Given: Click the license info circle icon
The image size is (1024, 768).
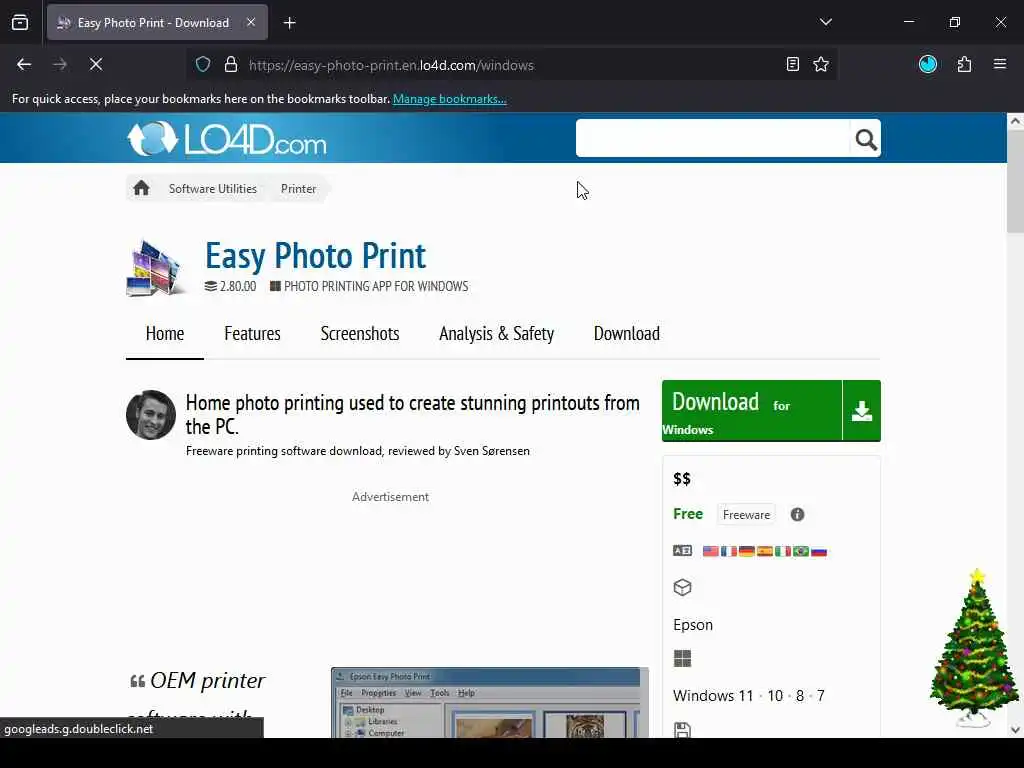Looking at the screenshot, I should tap(797, 515).
